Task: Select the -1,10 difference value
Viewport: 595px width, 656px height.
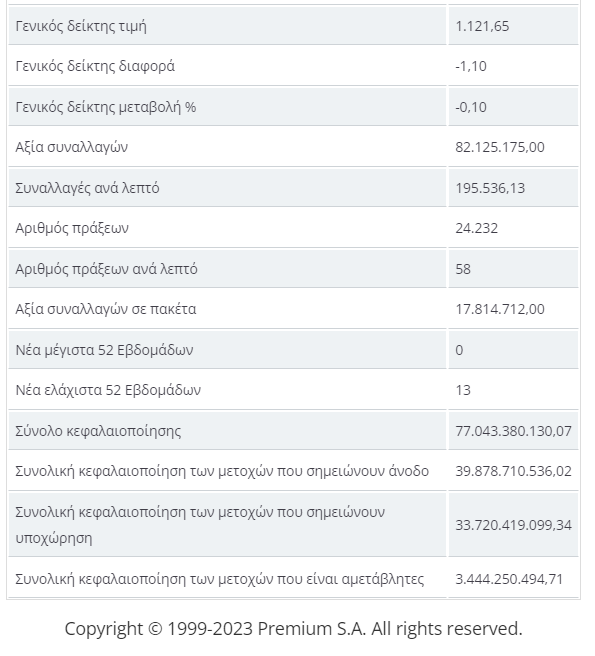Action: 471,66
